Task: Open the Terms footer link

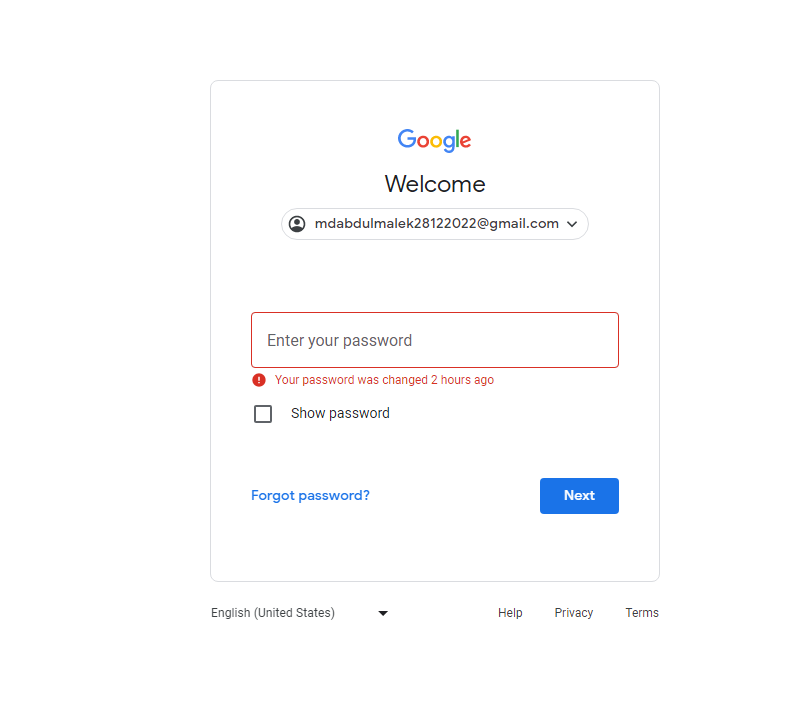Action: [x=642, y=613]
